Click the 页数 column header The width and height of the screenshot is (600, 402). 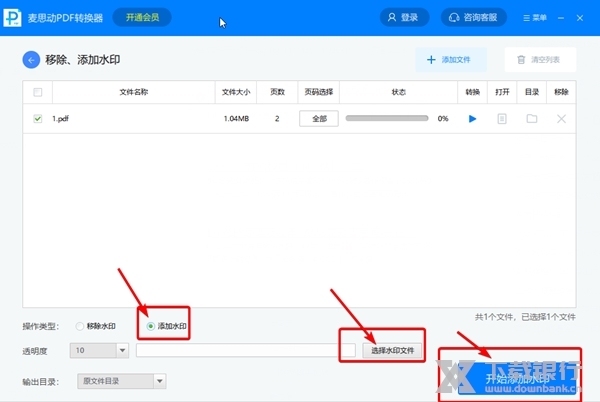point(277,92)
